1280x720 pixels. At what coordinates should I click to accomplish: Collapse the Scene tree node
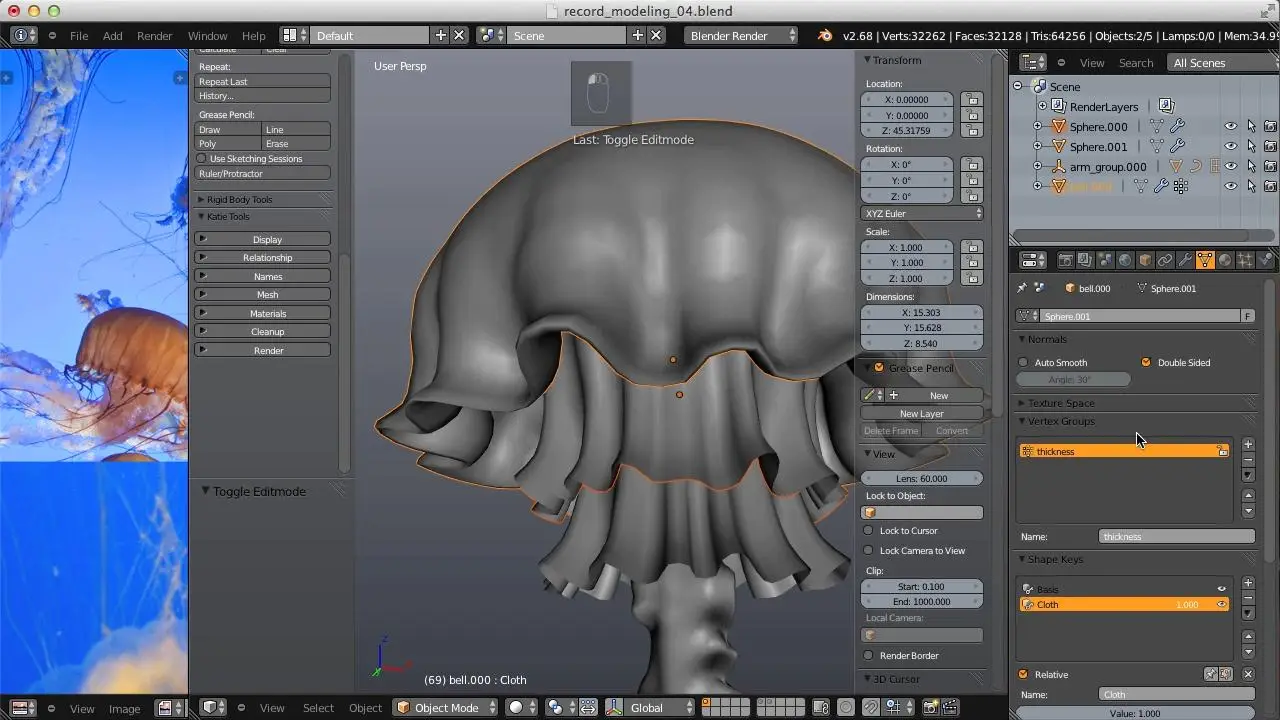pos(1018,87)
